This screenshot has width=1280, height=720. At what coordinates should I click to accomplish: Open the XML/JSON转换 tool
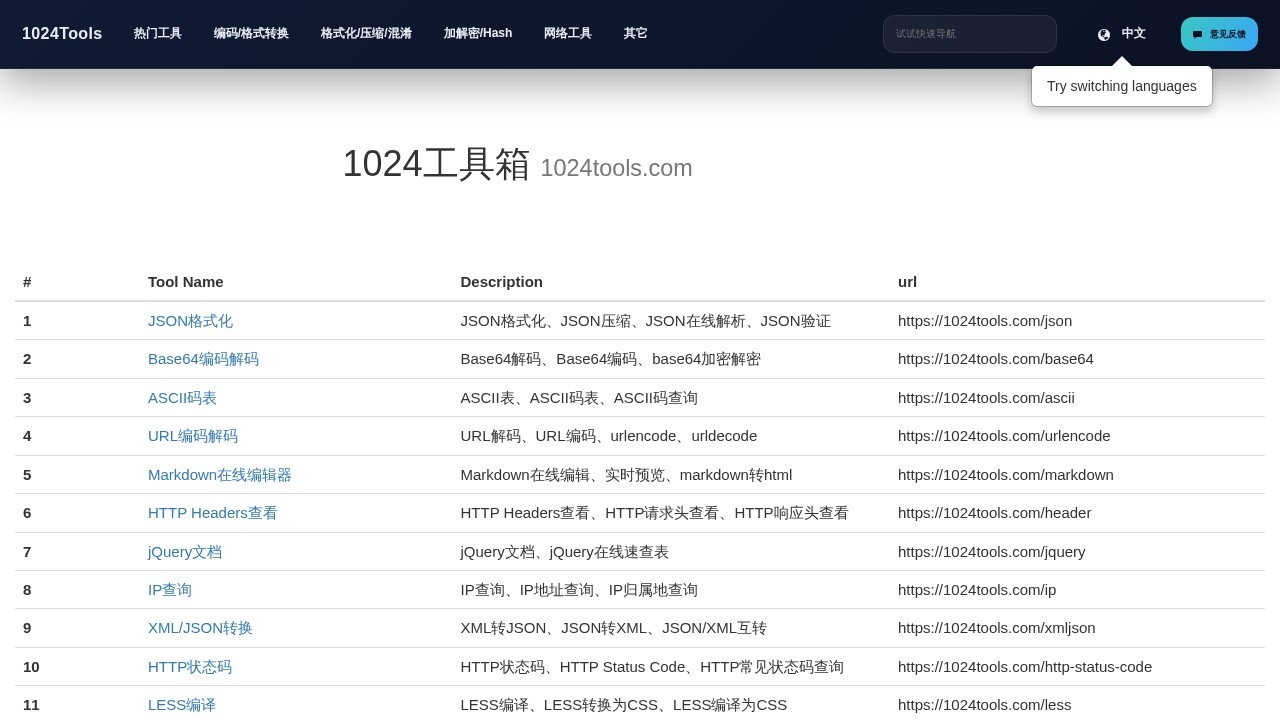click(200, 628)
